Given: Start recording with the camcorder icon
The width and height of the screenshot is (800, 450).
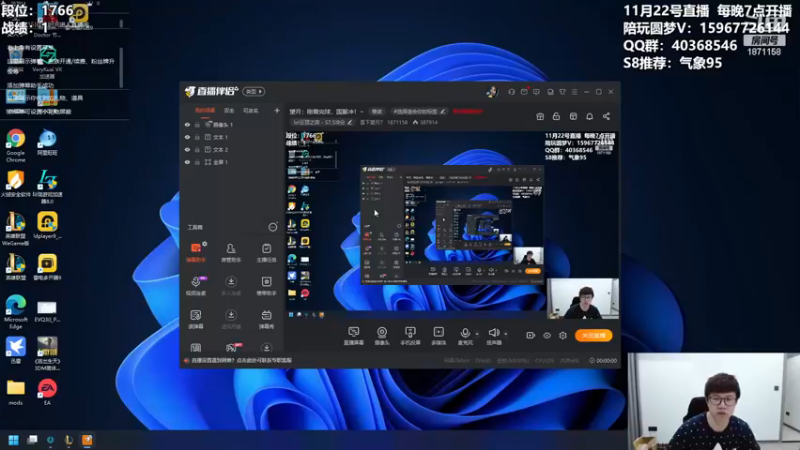Looking at the screenshot, I should tap(531, 336).
